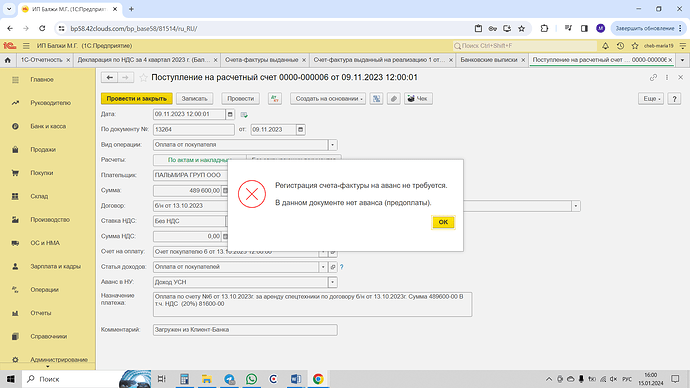Open the Еще menu dropdown
The image size is (690, 388).
click(651, 99)
